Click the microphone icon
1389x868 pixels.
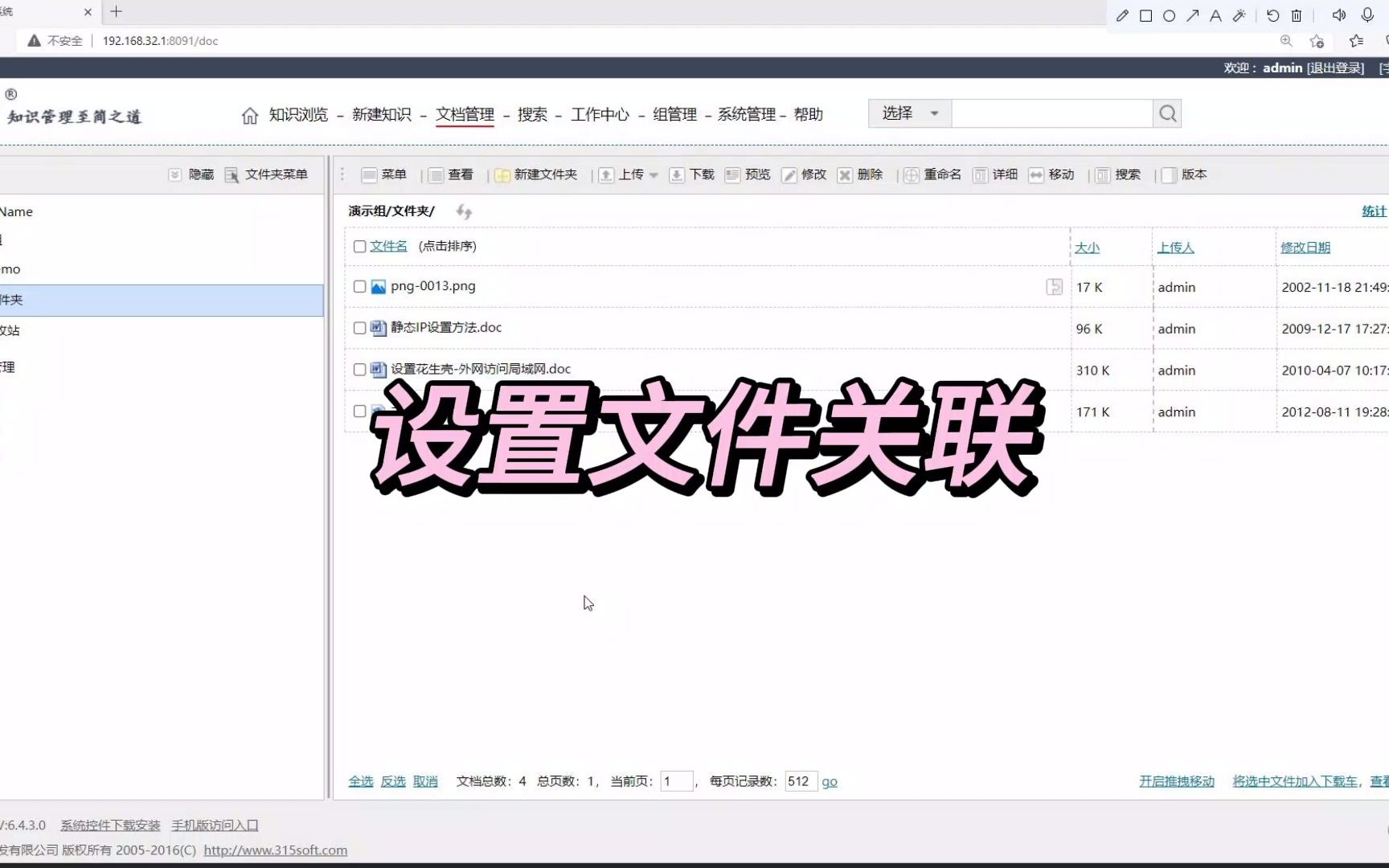pos(1367,15)
